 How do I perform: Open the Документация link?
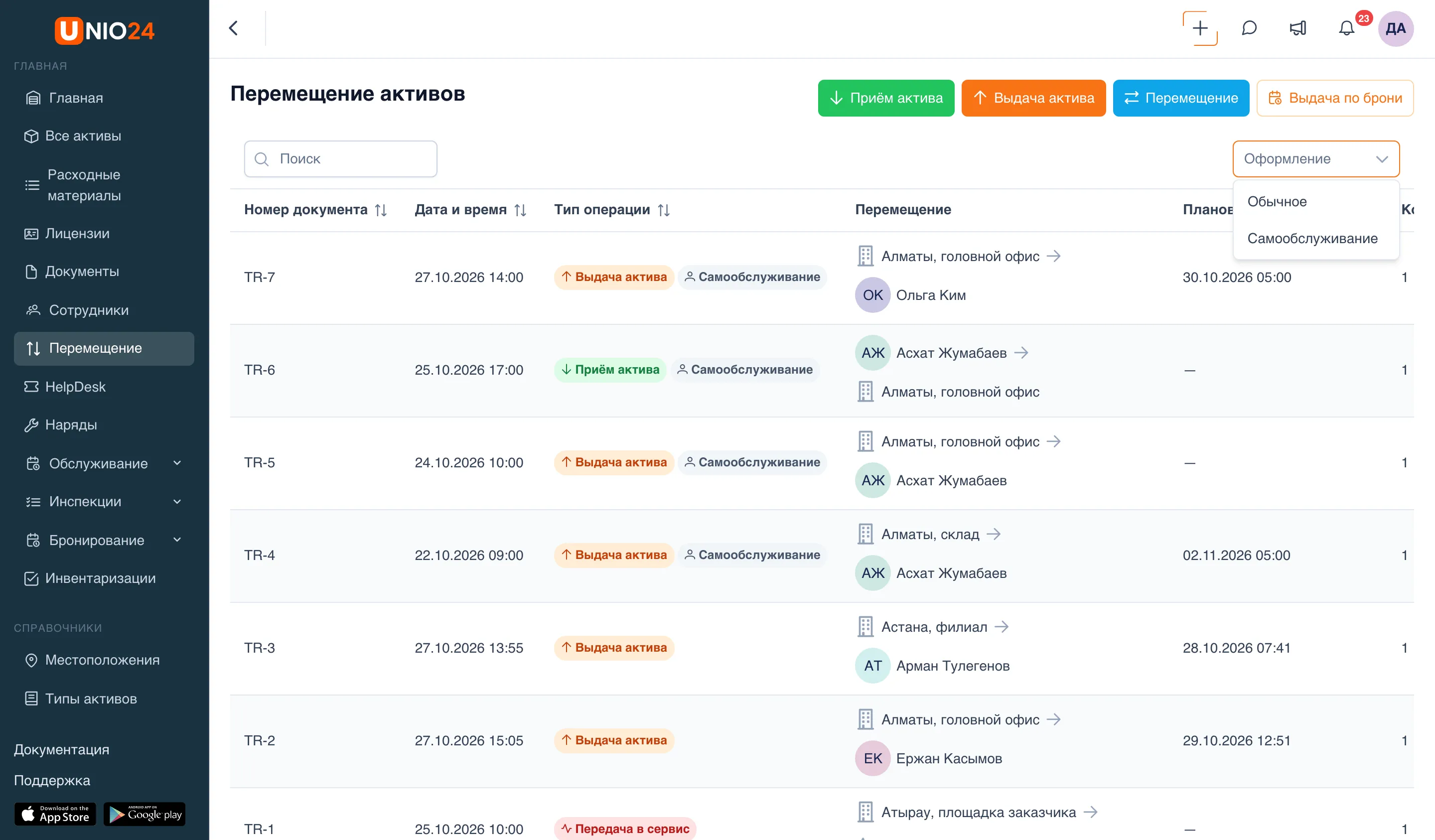pyautogui.click(x=61, y=749)
